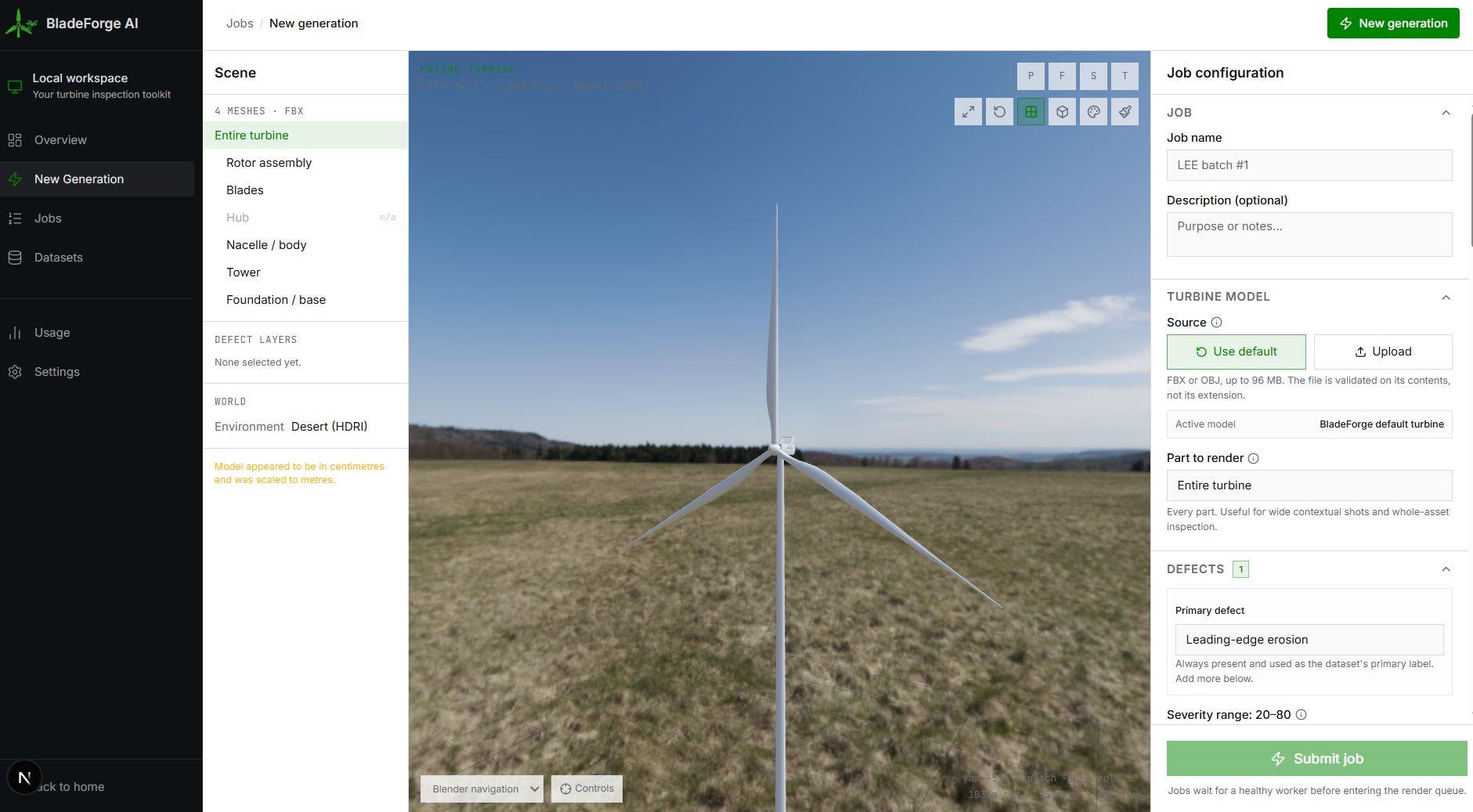
Task: Click the 3D cube icon in viewport toolbar
Action: (x=1062, y=112)
